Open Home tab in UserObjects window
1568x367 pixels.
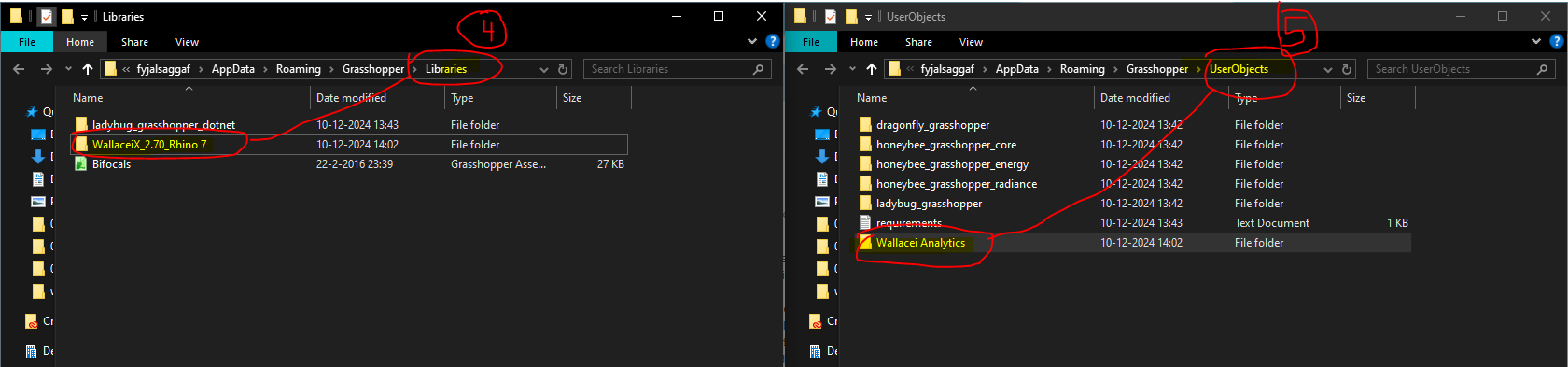pyautogui.click(x=864, y=42)
